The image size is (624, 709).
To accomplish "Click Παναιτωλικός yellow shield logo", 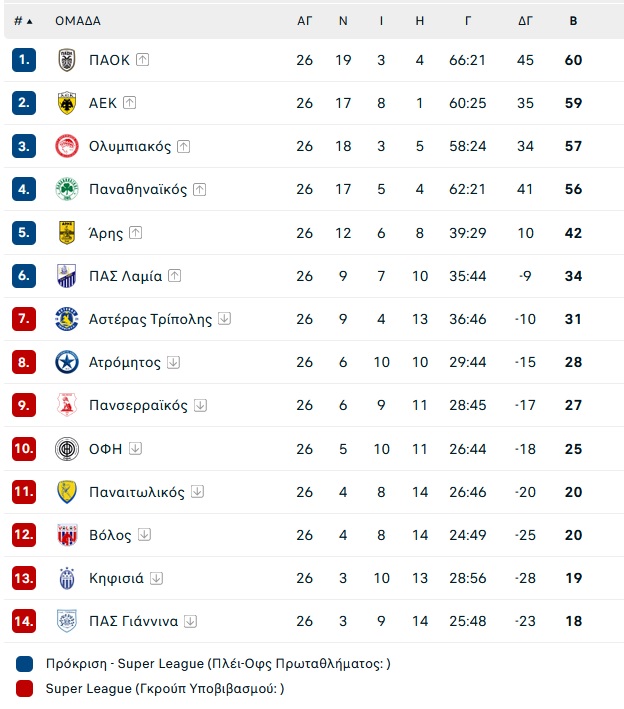I will (67, 492).
